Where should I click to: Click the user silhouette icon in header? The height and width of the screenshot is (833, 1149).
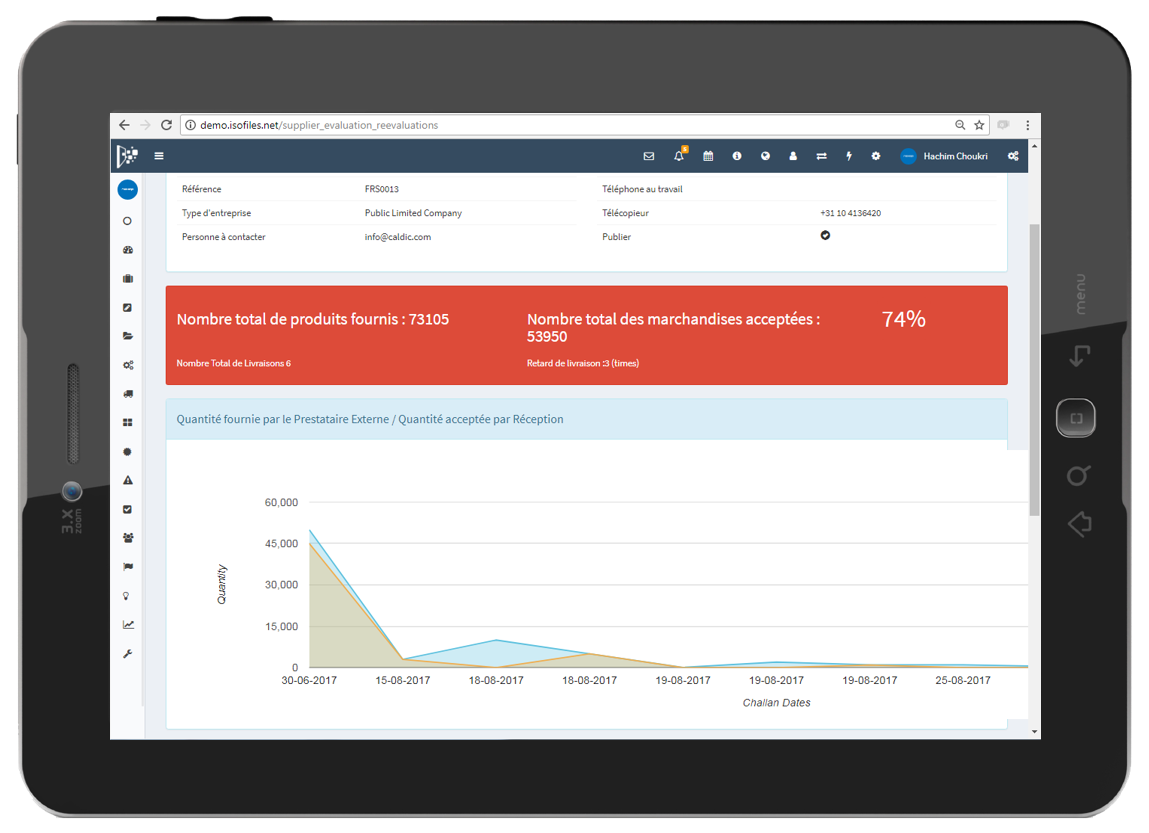click(793, 156)
